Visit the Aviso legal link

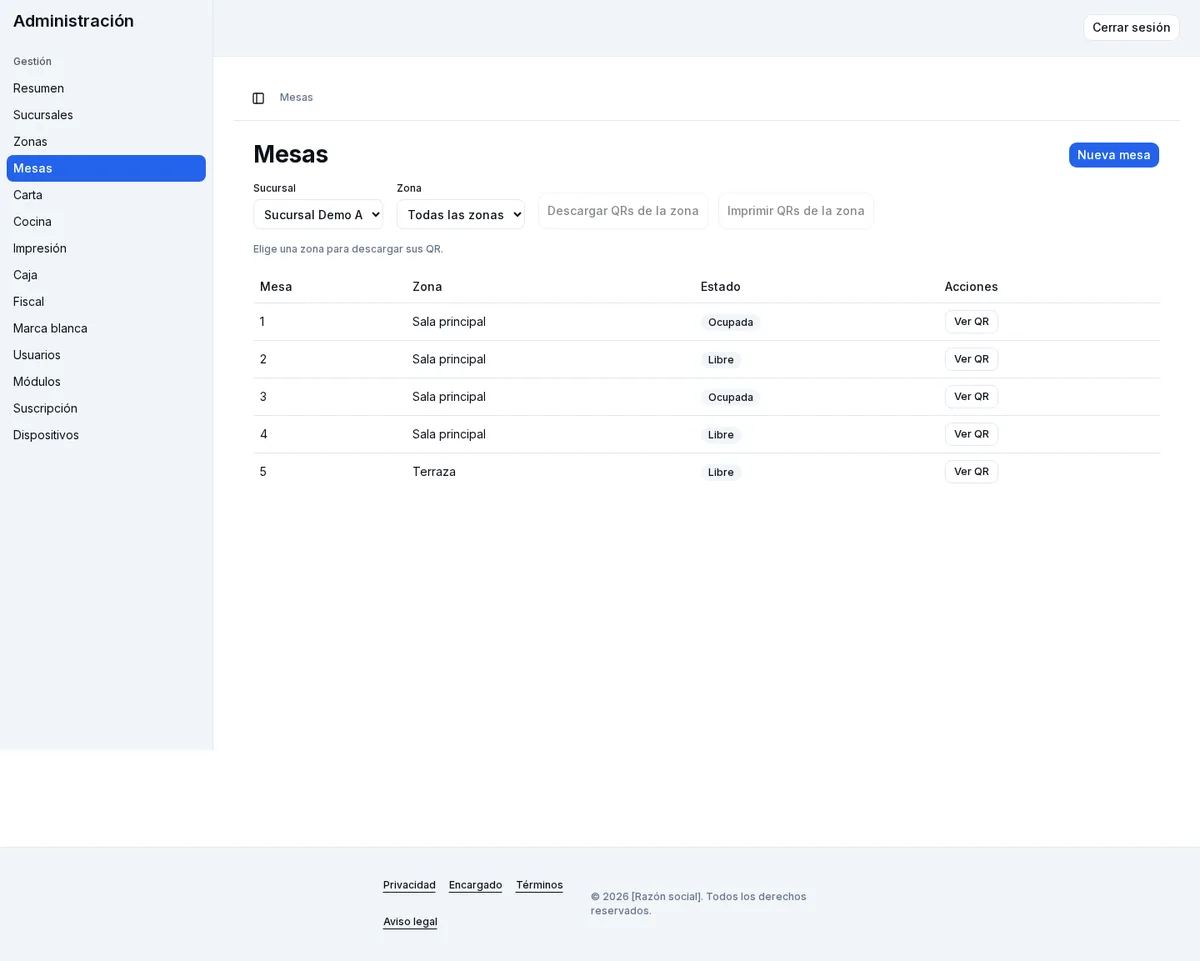[x=410, y=922]
